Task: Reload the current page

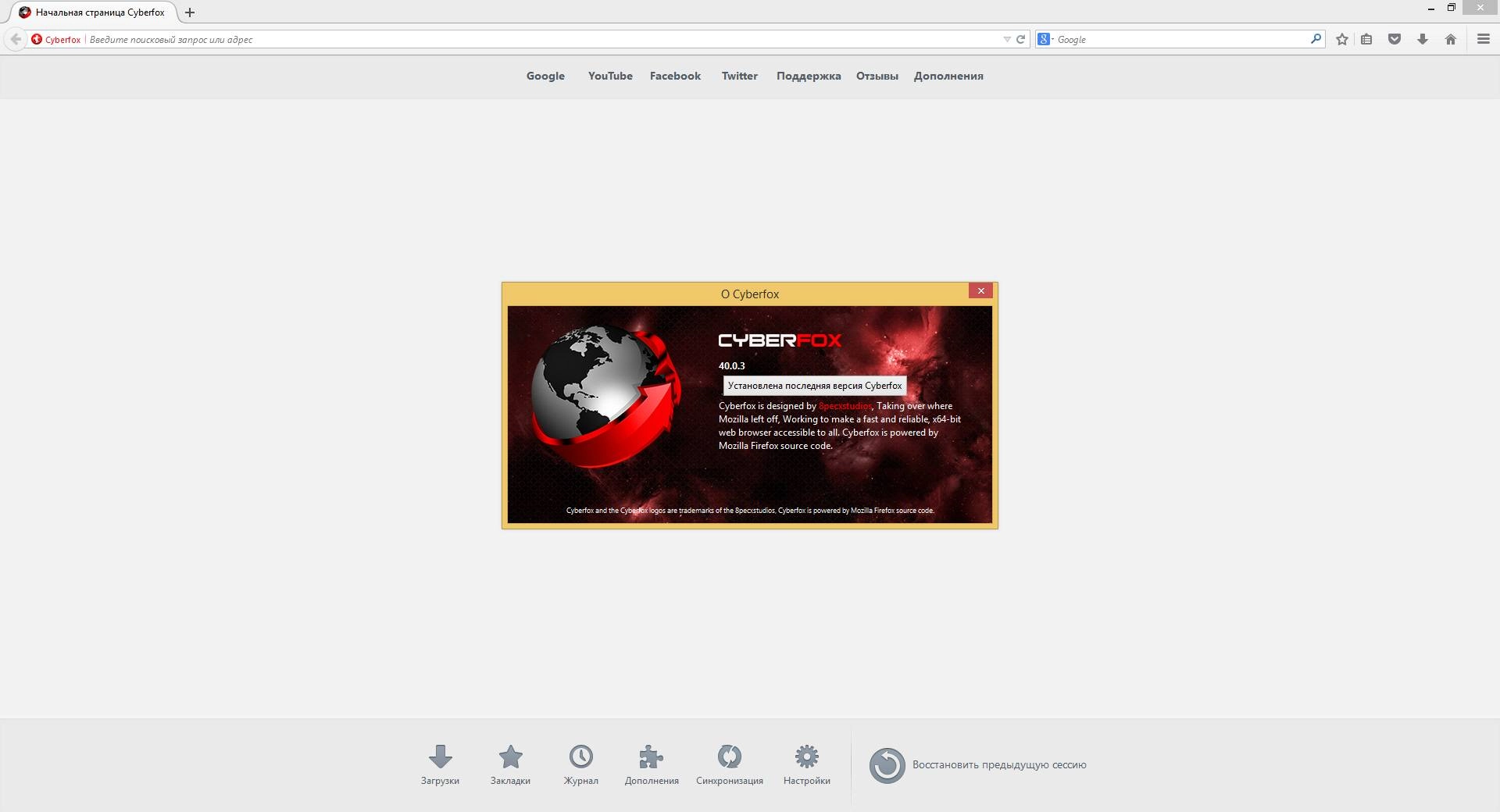Action: tap(1020, 39)
